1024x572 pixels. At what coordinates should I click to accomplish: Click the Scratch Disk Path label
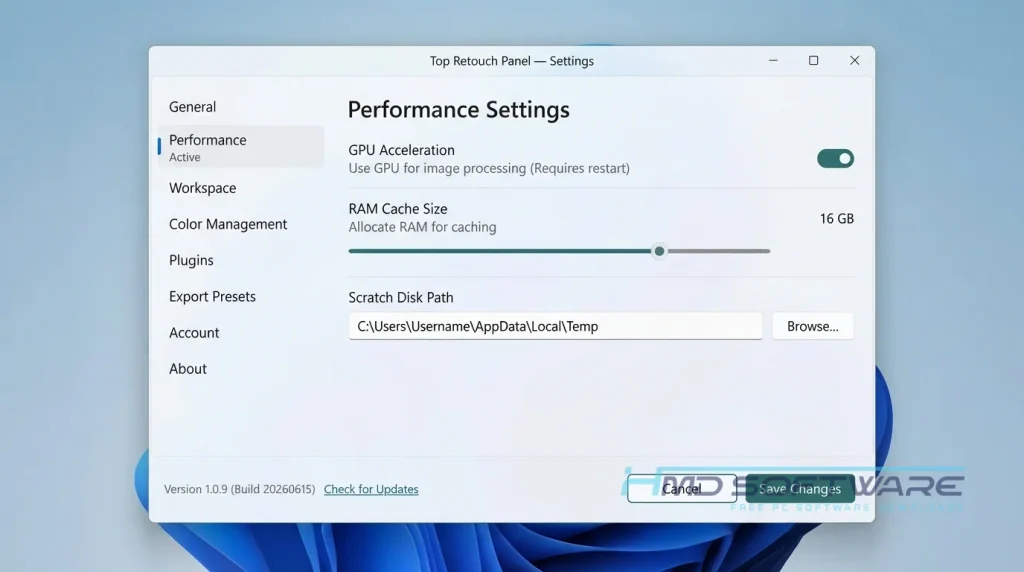(x=400, y=298)
